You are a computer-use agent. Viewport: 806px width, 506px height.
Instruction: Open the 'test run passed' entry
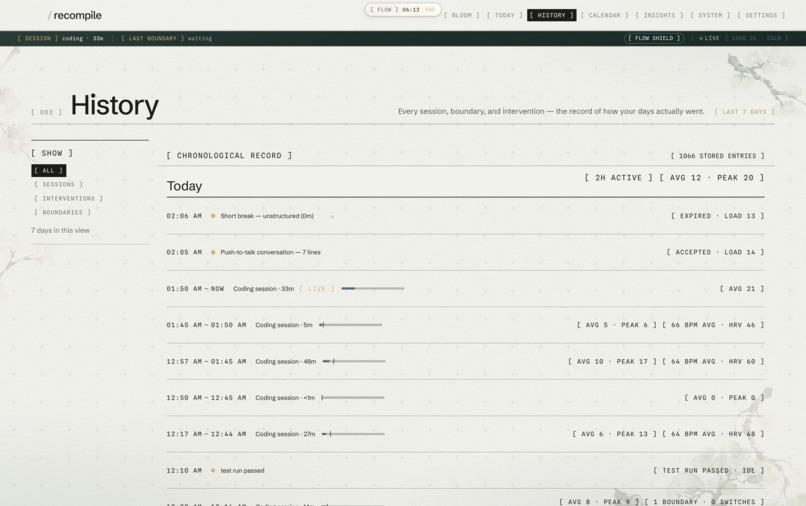click(242, 471)
